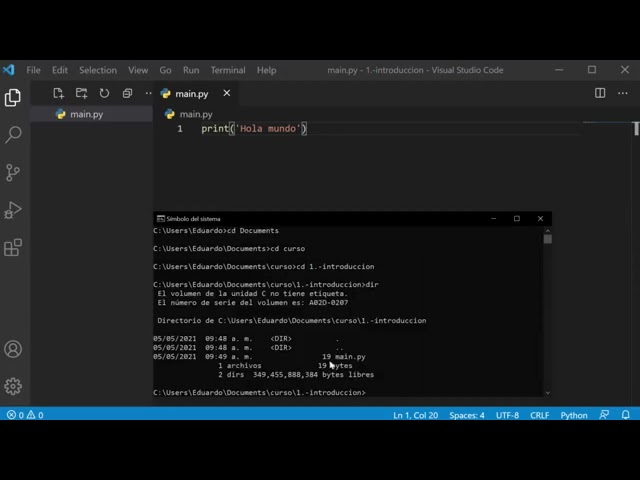Create a new file in Explorer
The image size is (640, 480).
pyautogui.click(x=58, y=93)
